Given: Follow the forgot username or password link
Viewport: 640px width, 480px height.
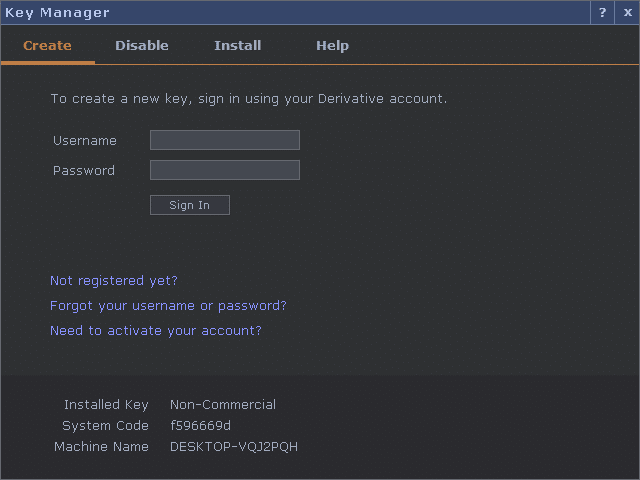Looking at the screenshot, I should coord(168,306).
